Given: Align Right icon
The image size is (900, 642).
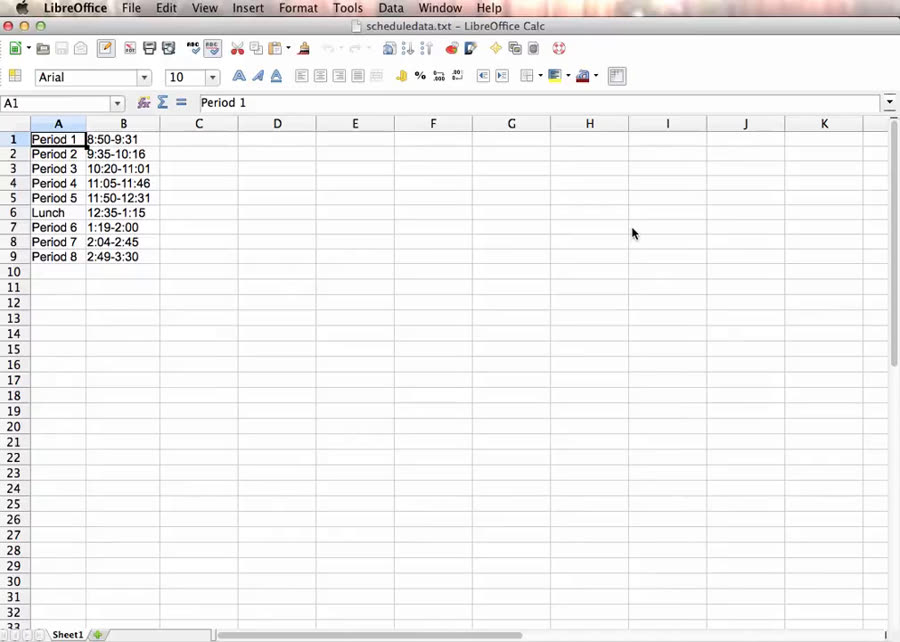Looking at the screenshot, I should pos(339,76).
